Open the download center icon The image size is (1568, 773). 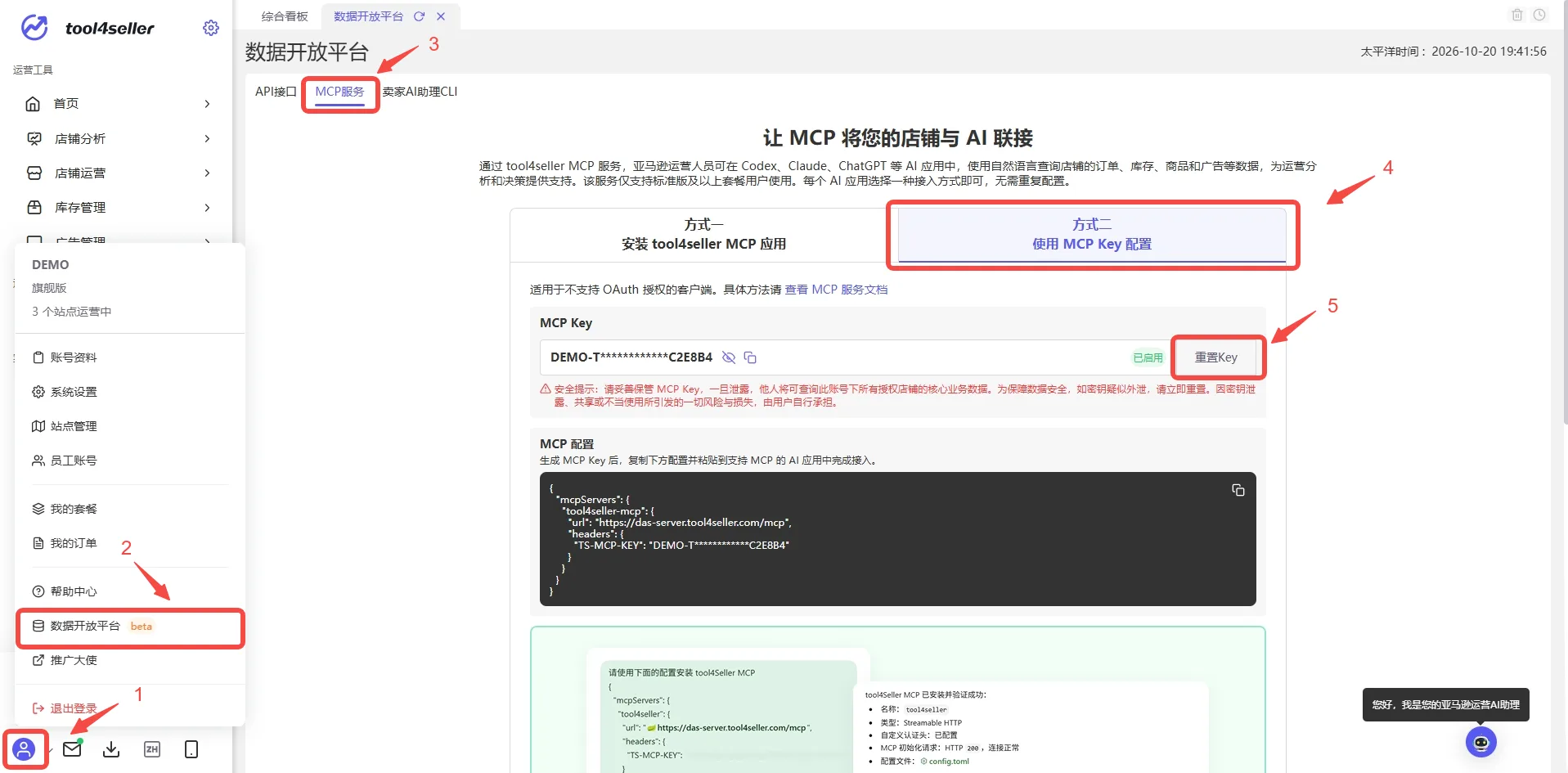point(112,749)
